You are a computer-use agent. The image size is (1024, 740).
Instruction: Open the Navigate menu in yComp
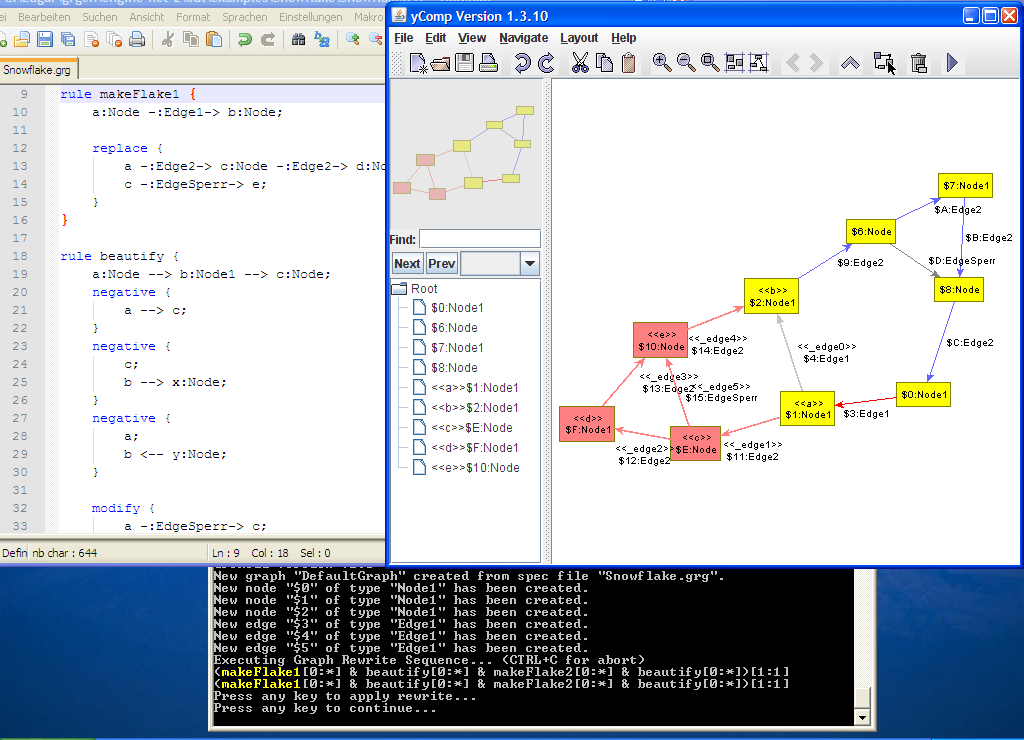coord(524,38)
